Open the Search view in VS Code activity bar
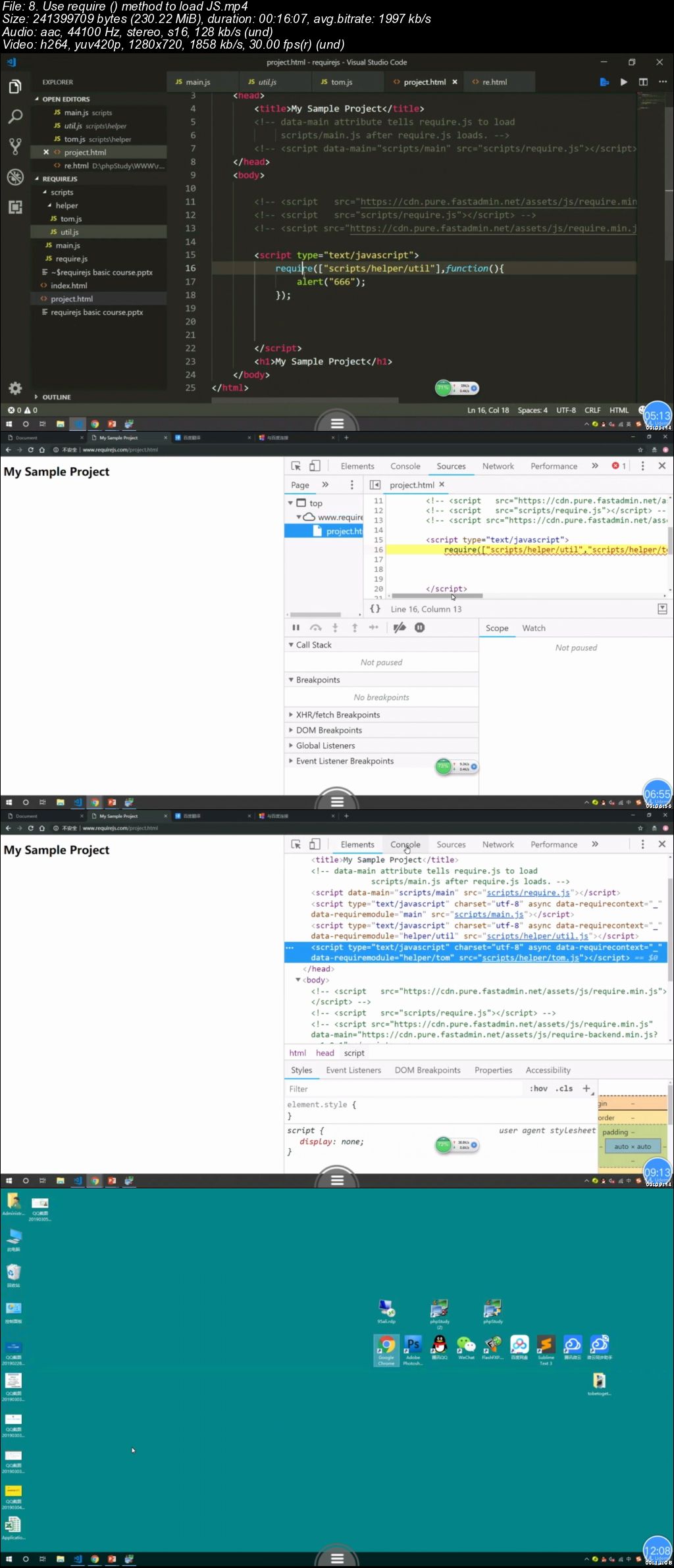Screen dimensions: 674x1568 (14, 117)
